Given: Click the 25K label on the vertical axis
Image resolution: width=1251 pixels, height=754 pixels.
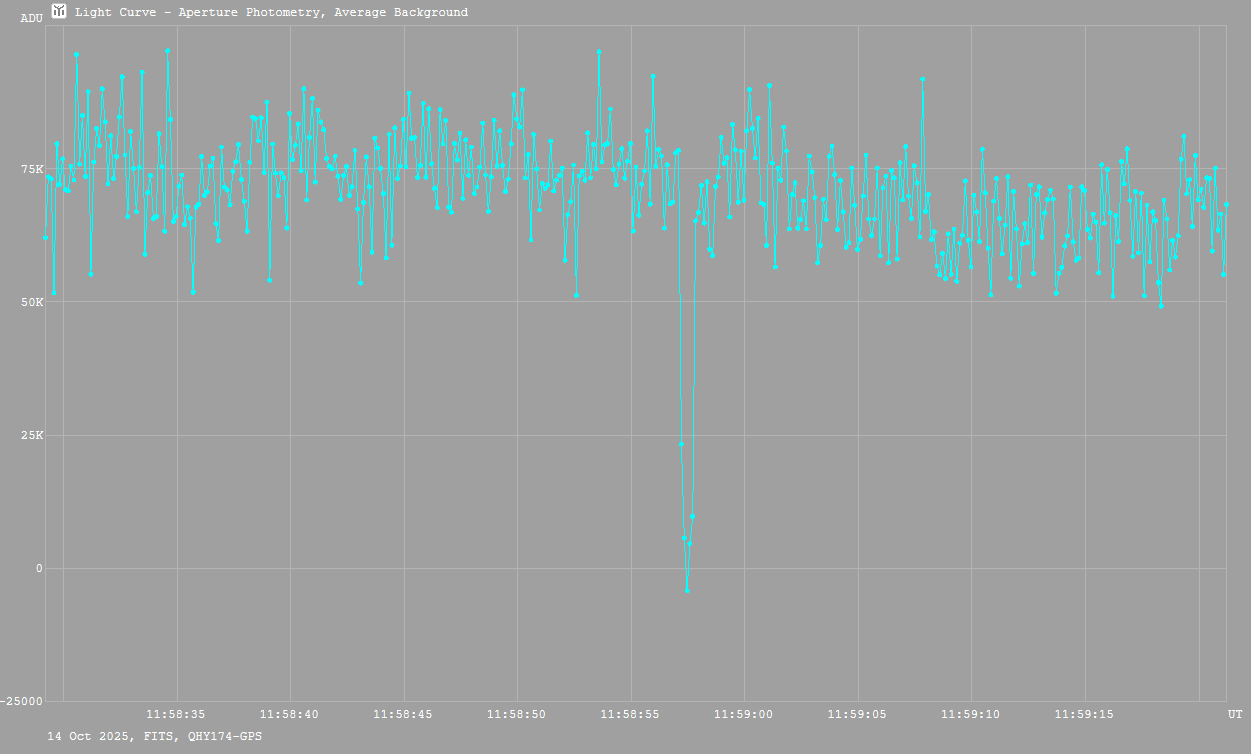Looking at the screenshot, I should click(x=32, y=435).
